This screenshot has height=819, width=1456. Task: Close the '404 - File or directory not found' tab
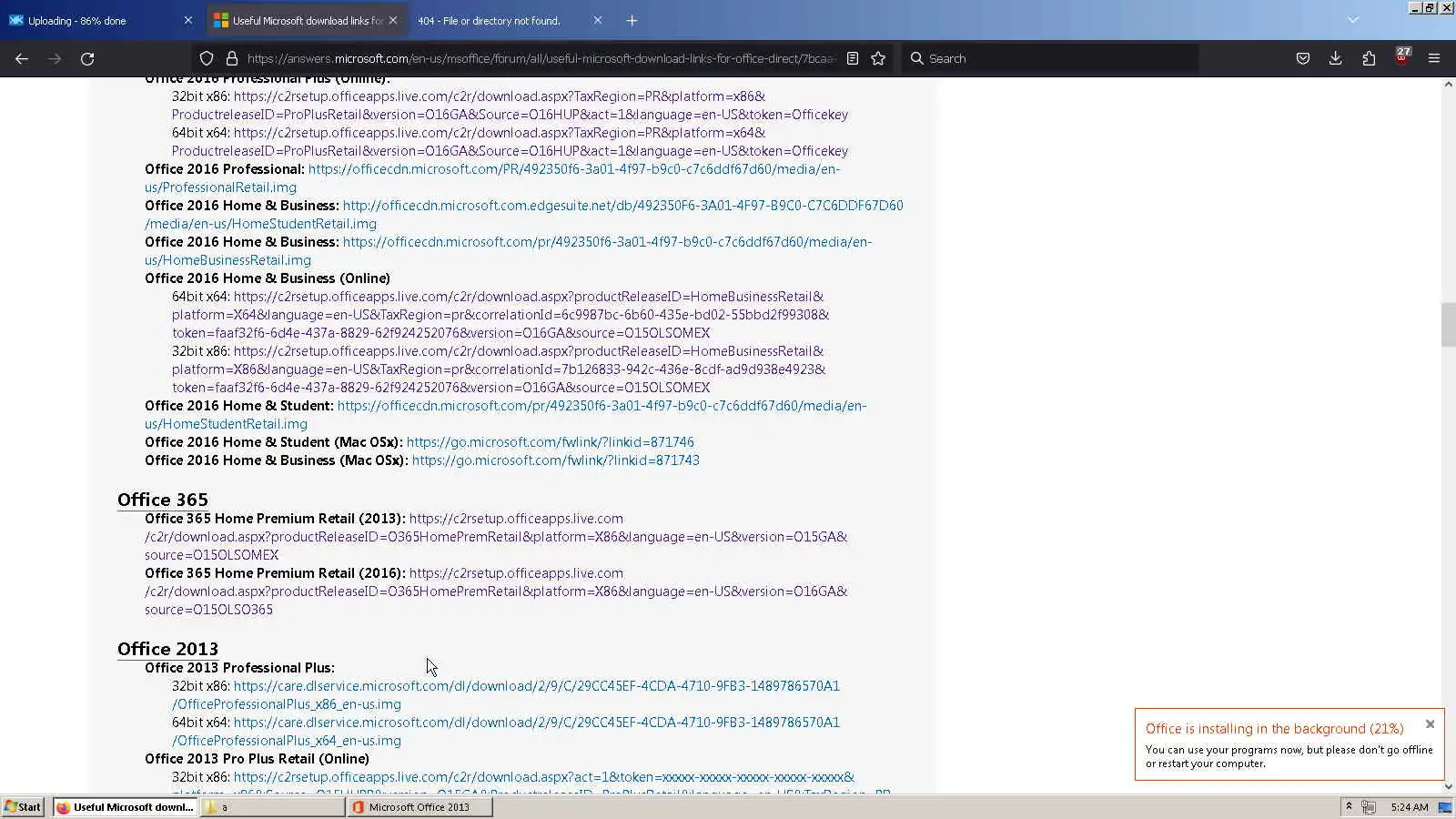(x=598, y=20)
